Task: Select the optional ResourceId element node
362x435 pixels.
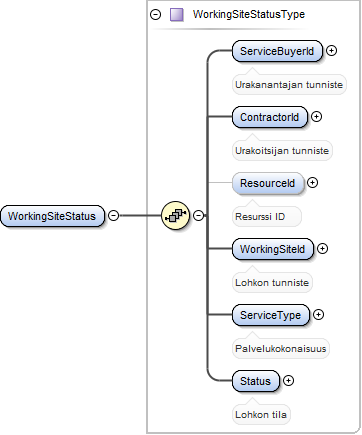Action: coord(268,183)
